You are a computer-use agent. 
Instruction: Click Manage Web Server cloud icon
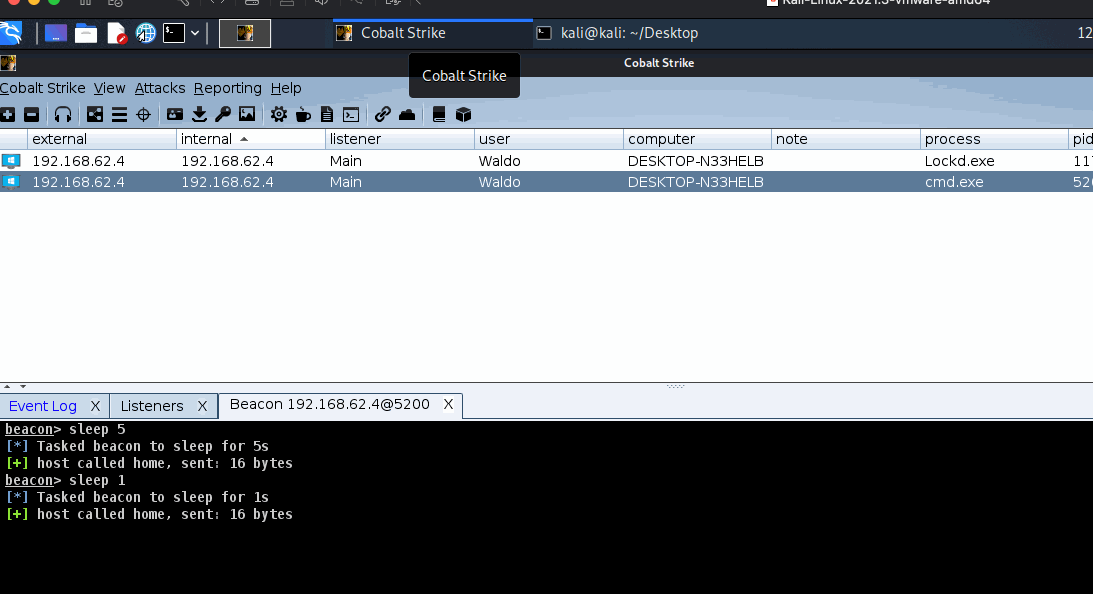[407, 114]
